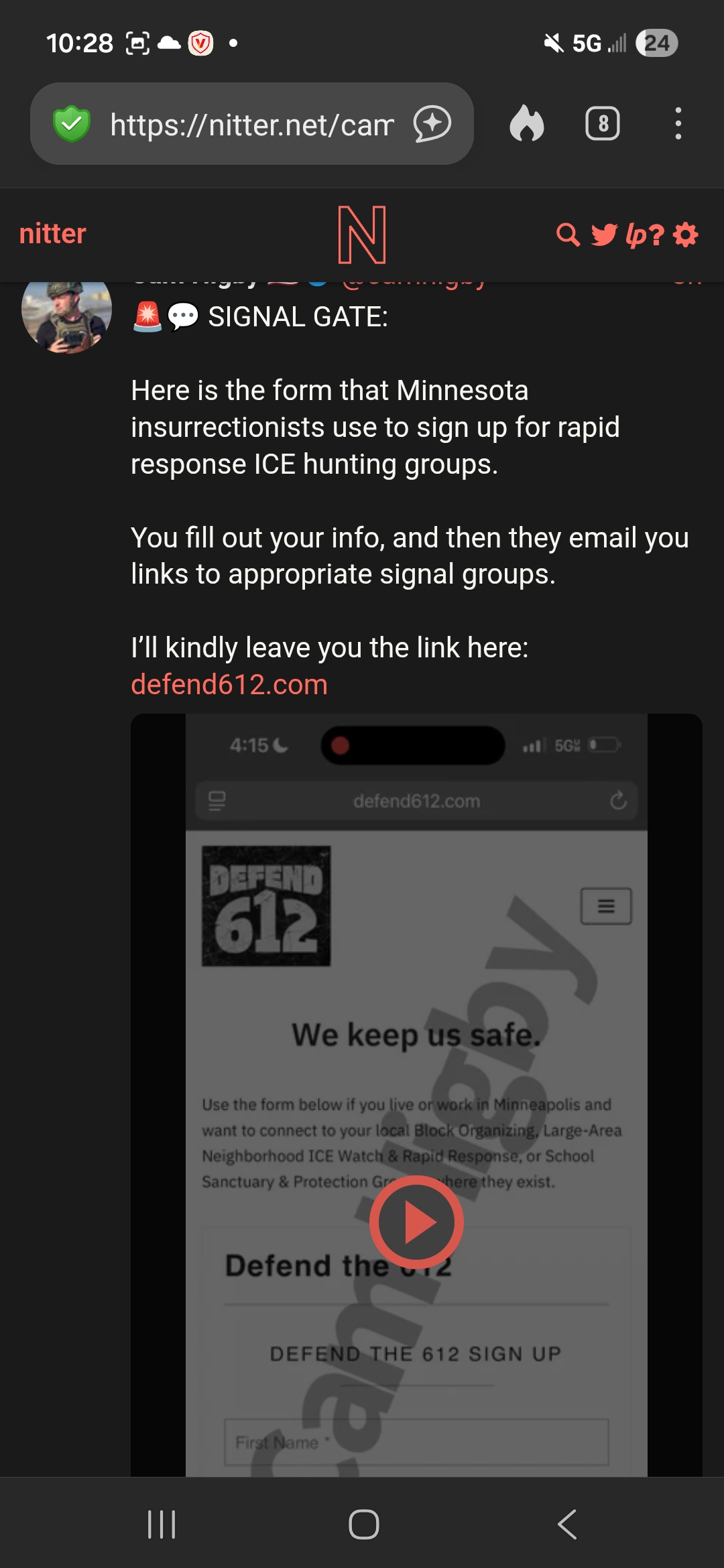Screen dimensions: 724x1568
Task: Open the AI assistant sparkle chat icon
Action: [432, 124]
